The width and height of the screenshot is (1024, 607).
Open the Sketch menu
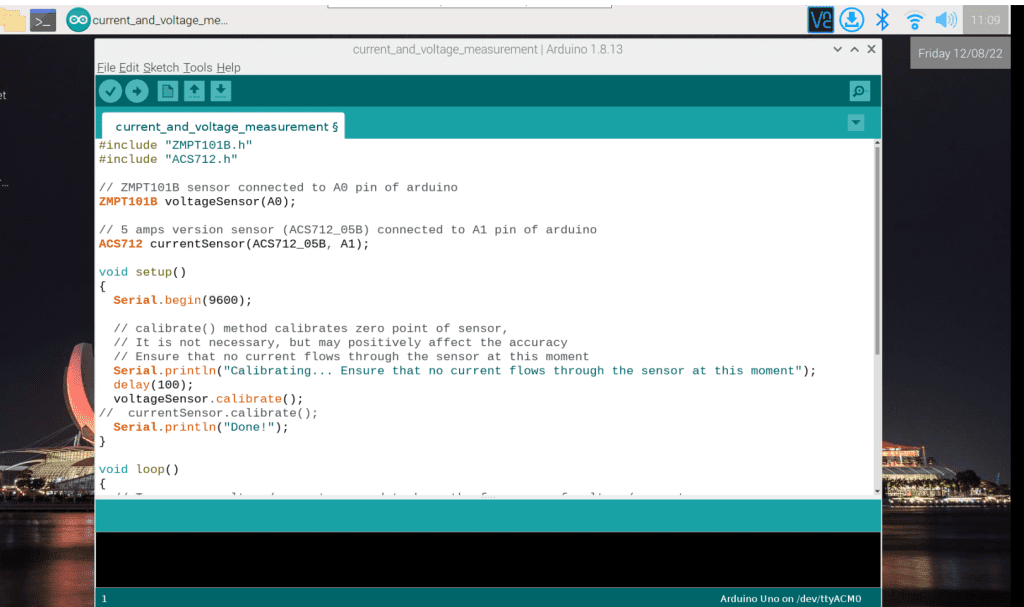(x=161, y=67)
